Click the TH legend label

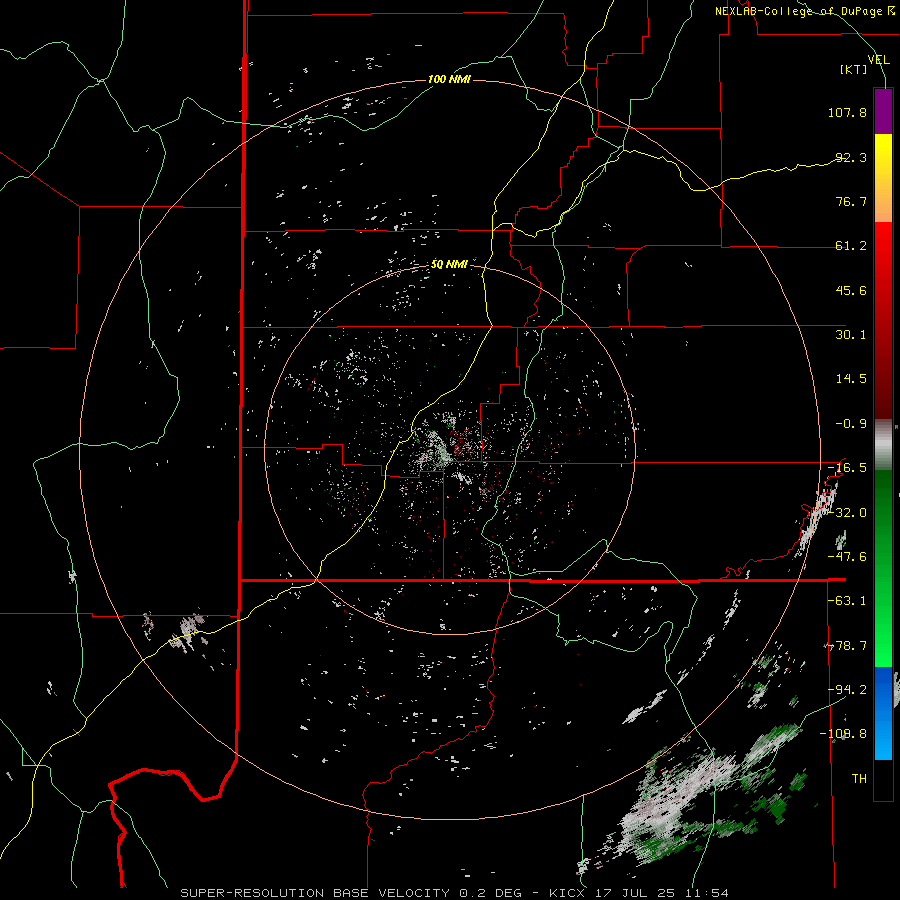point(859,779)
